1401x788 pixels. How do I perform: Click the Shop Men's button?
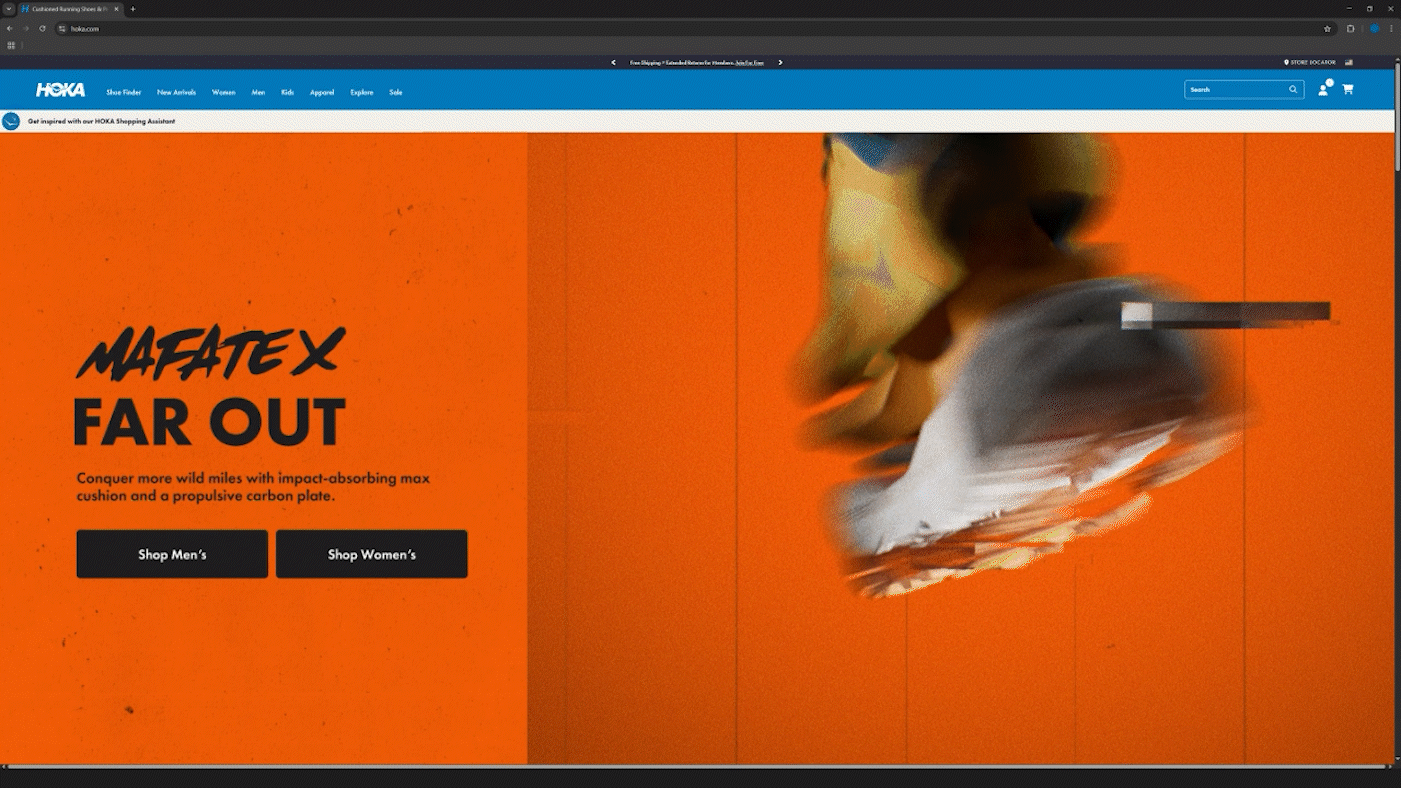coord(172,554)
